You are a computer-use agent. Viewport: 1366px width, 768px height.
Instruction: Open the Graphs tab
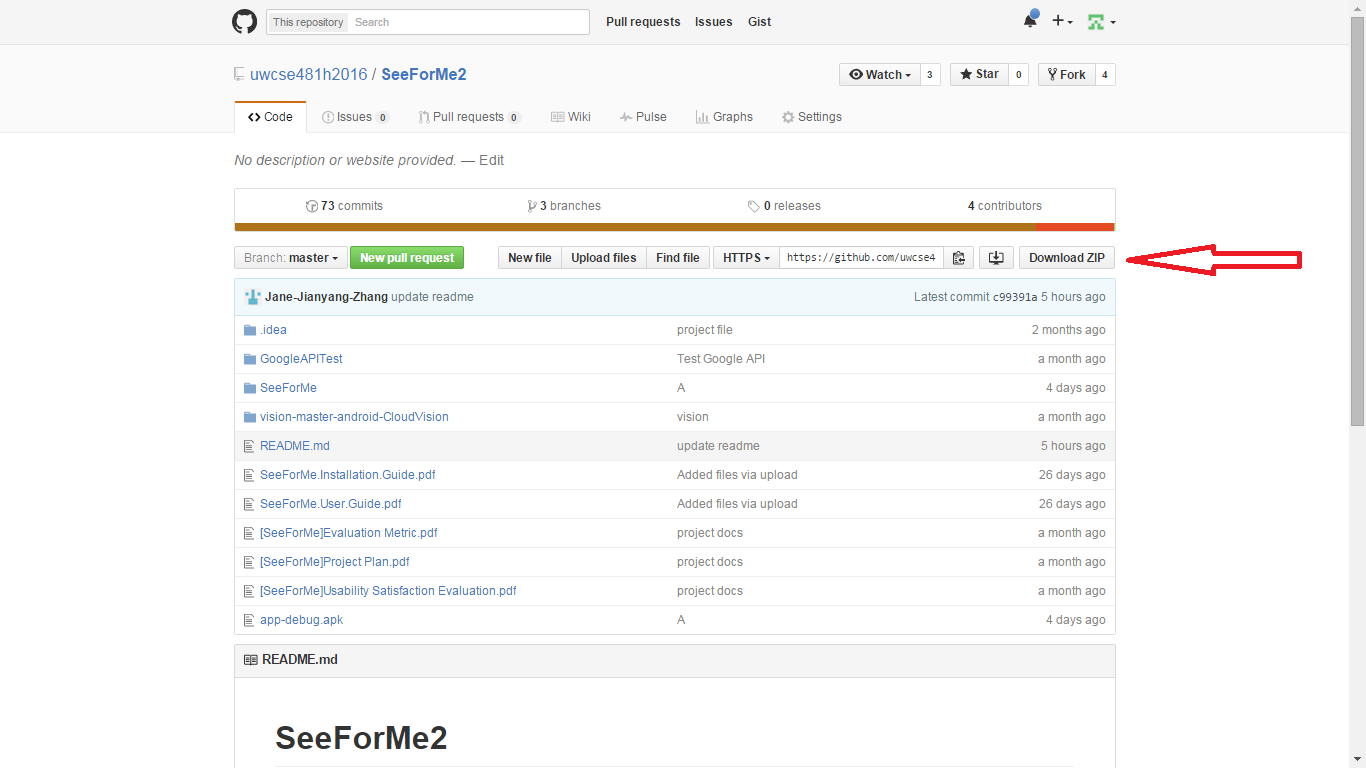(x=724, y=117)
